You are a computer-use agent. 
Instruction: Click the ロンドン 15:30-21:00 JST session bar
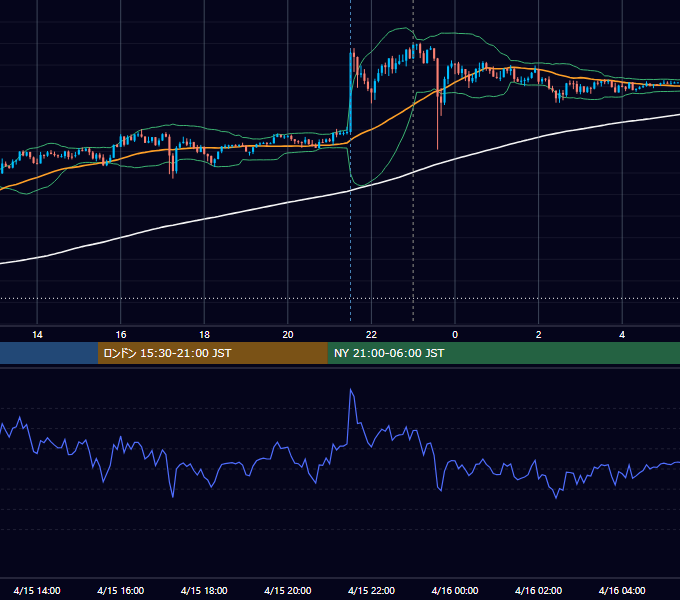212,353
